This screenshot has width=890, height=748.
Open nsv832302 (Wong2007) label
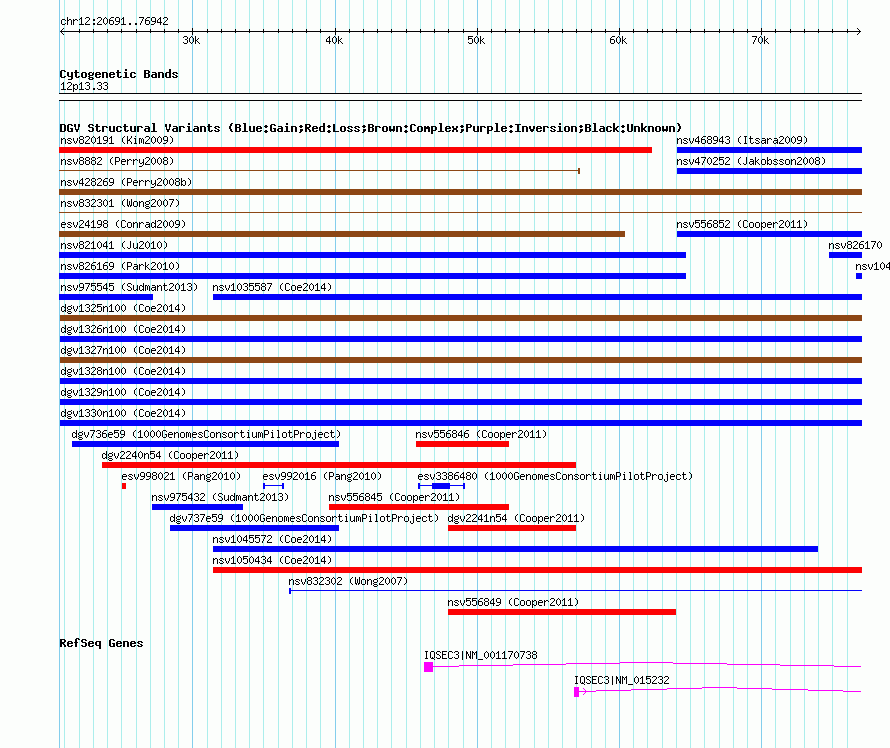[348, 581]
